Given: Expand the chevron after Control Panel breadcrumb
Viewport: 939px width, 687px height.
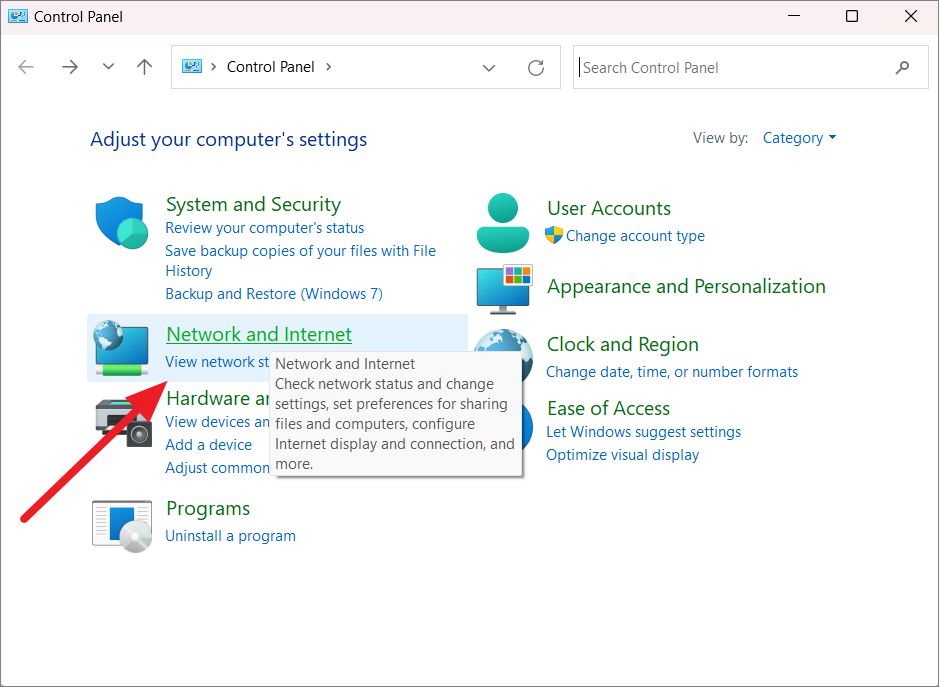Looking at the screenshot, I should click(x=328, y=66).
